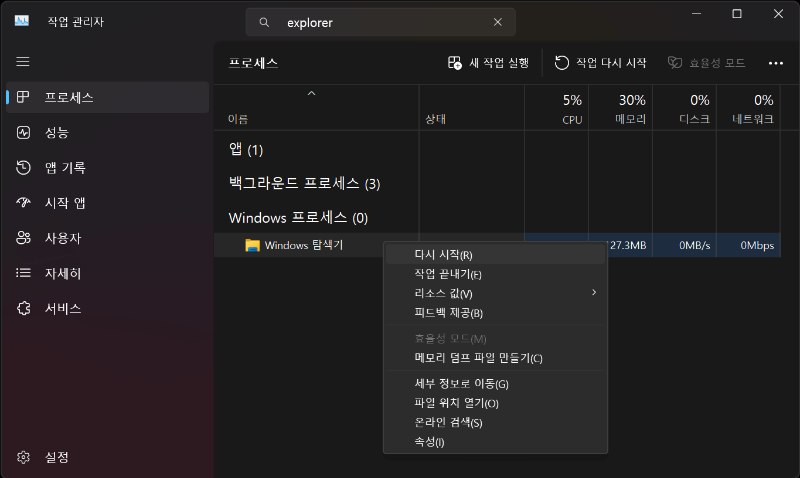
Task: Clear the explorer search text
Action: (497, 22)
